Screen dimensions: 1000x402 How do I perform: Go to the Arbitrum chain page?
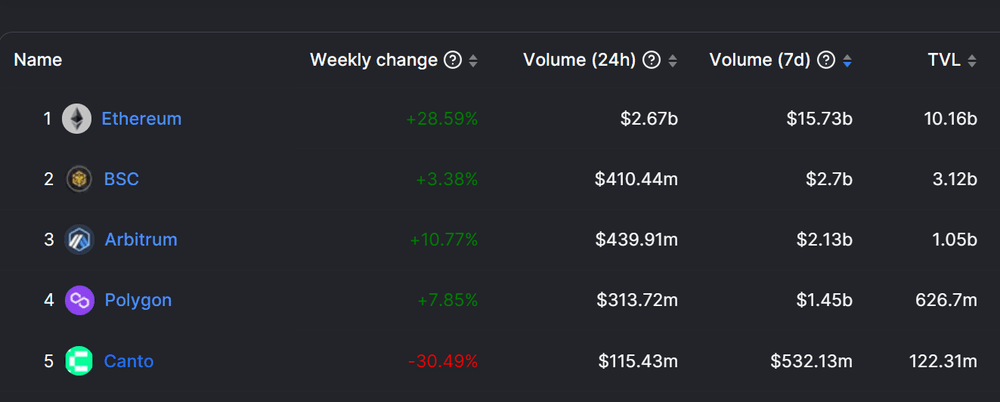(140, 240)
